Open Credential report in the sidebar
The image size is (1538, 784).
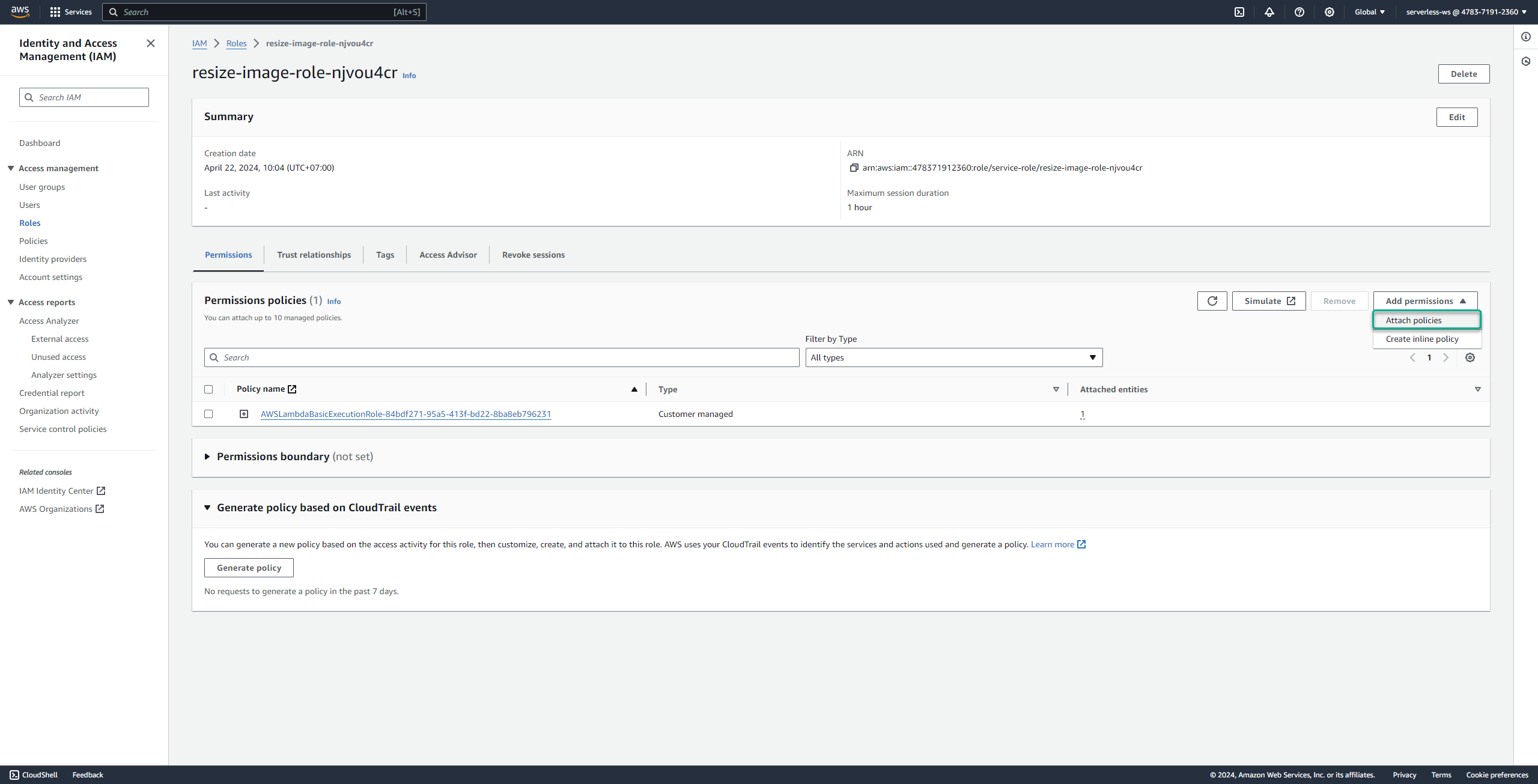point(52,393)
